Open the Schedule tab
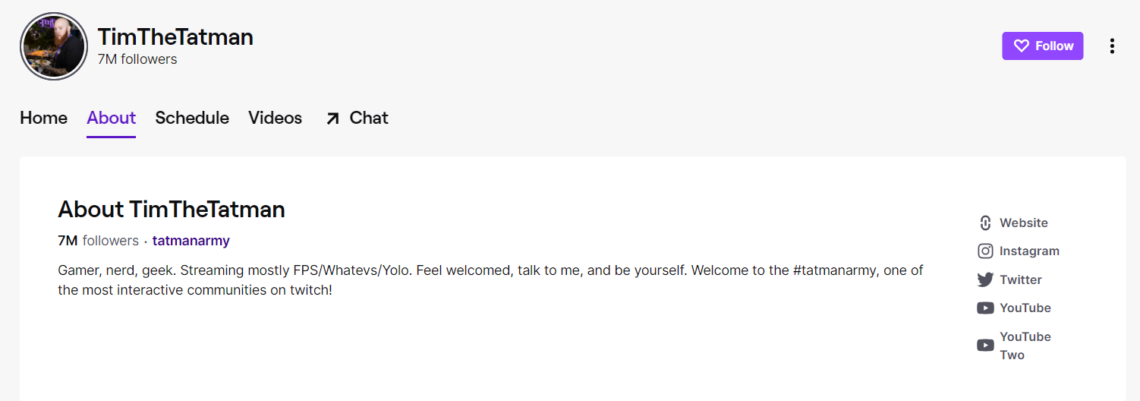1140x401 pixels. 192,118
